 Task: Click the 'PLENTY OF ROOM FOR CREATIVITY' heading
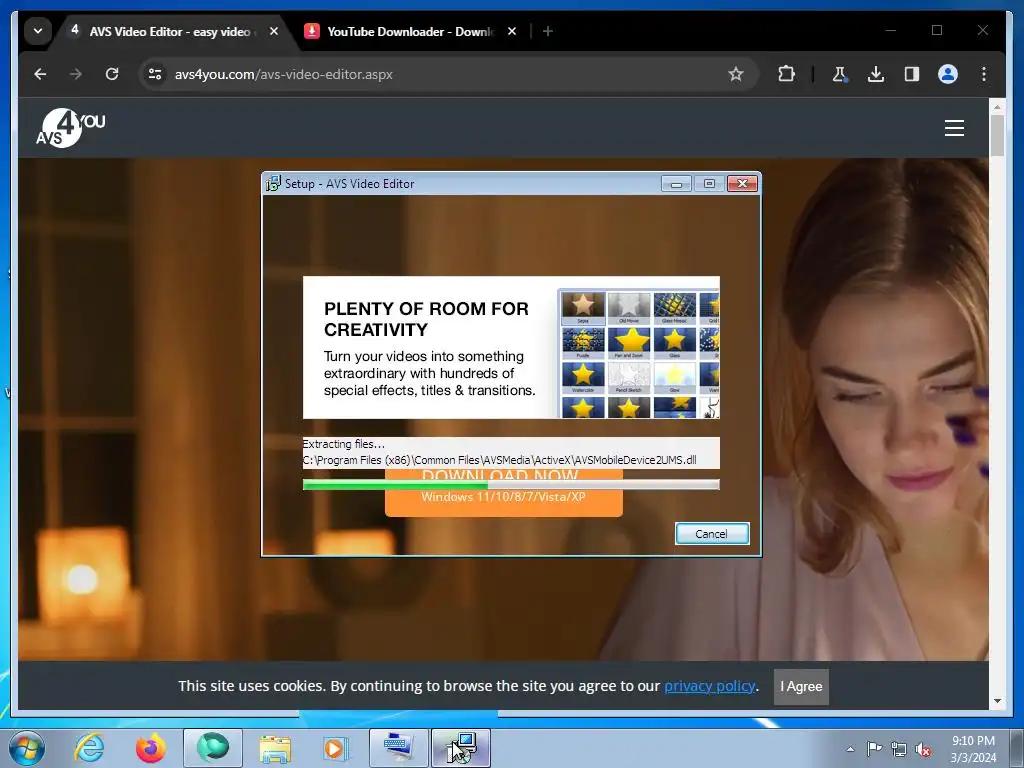coord(426,319)
